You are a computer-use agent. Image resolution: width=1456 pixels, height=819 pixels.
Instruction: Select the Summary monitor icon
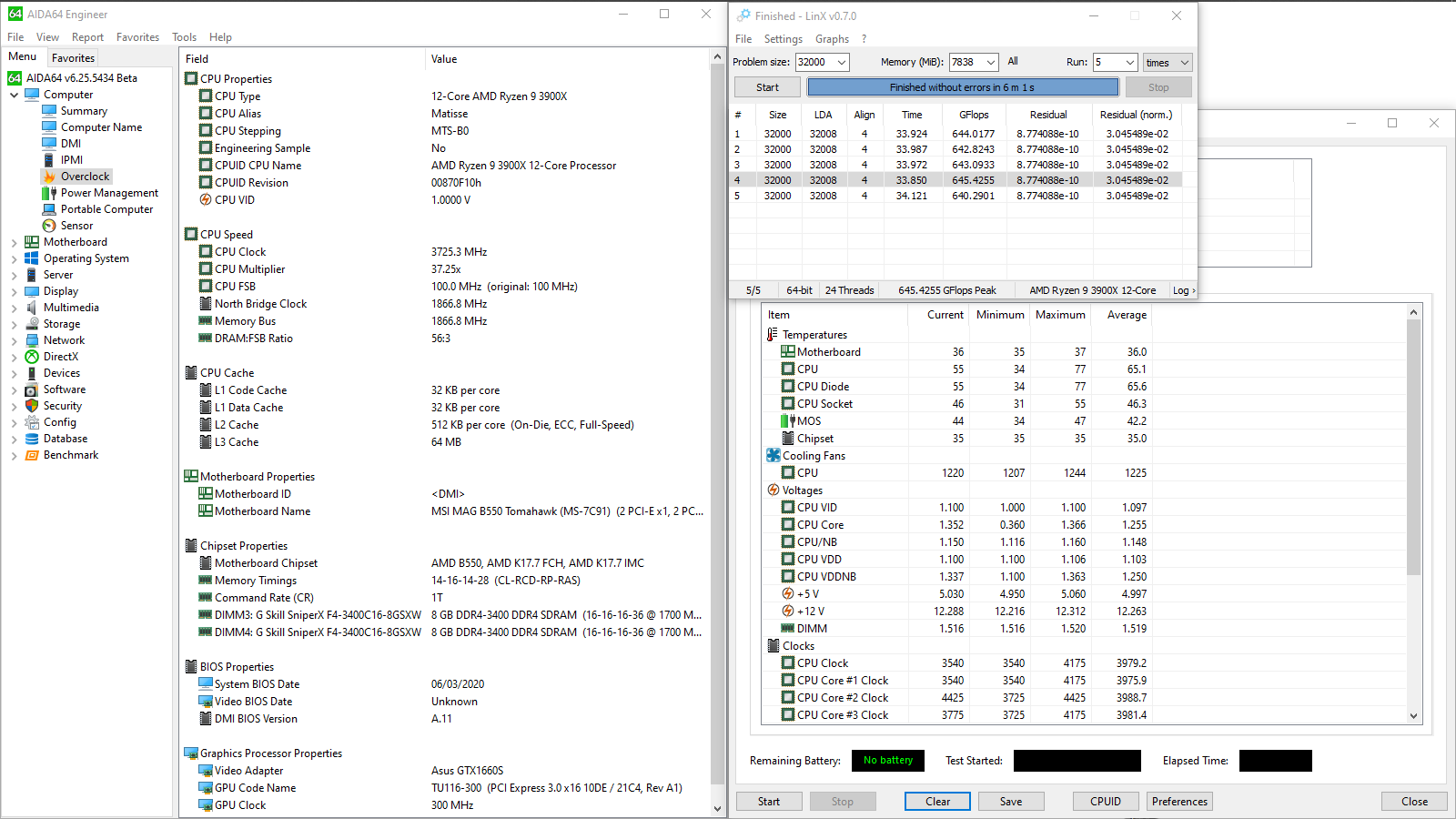pos(49,111)
